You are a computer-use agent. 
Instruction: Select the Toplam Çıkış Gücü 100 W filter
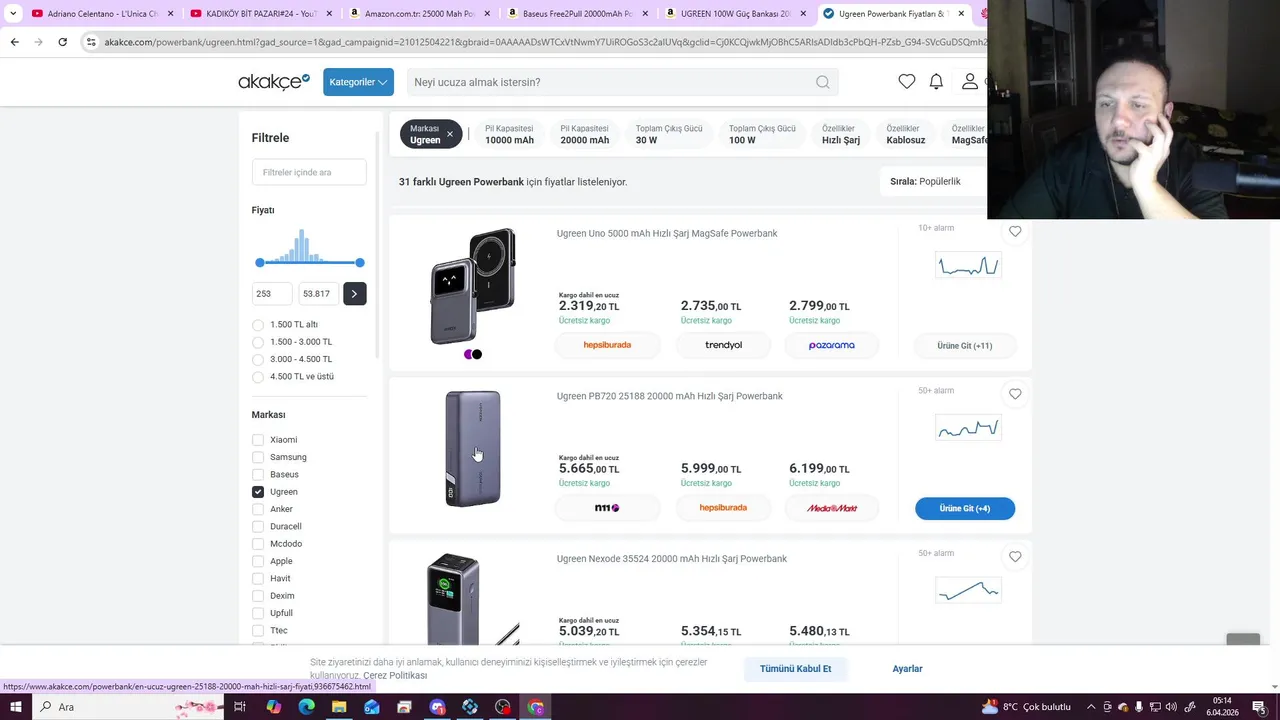tap(762, 134)
